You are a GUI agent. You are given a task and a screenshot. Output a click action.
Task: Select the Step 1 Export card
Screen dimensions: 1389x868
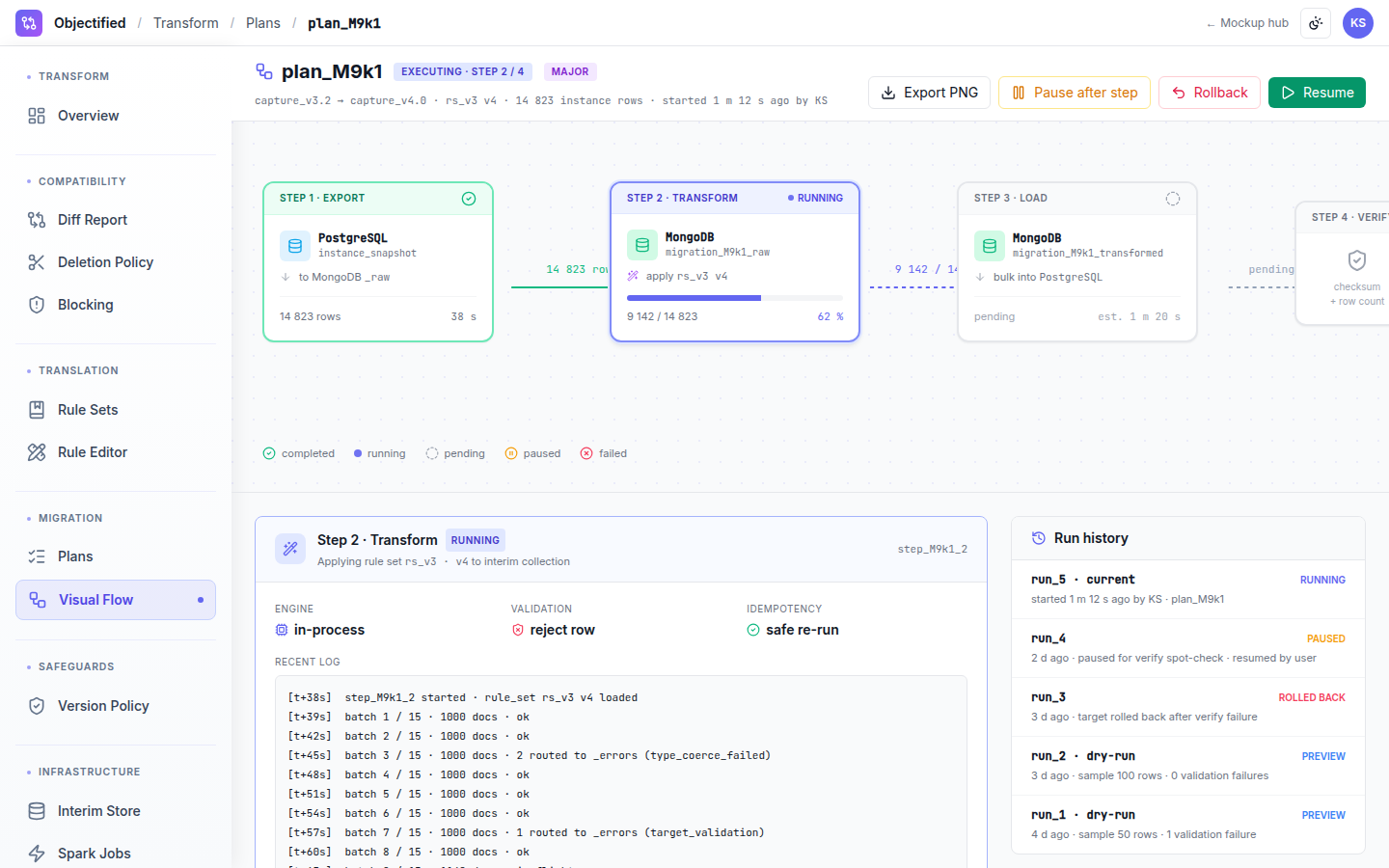pos(378,262)
